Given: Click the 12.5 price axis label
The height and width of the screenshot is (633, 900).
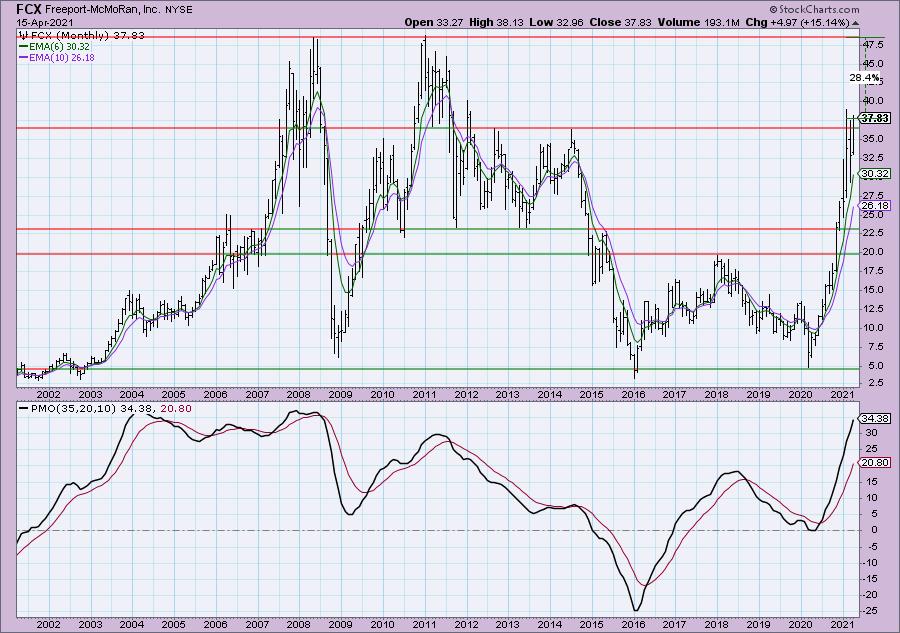Looking at the screenshot, I should (x=874, y=309).
